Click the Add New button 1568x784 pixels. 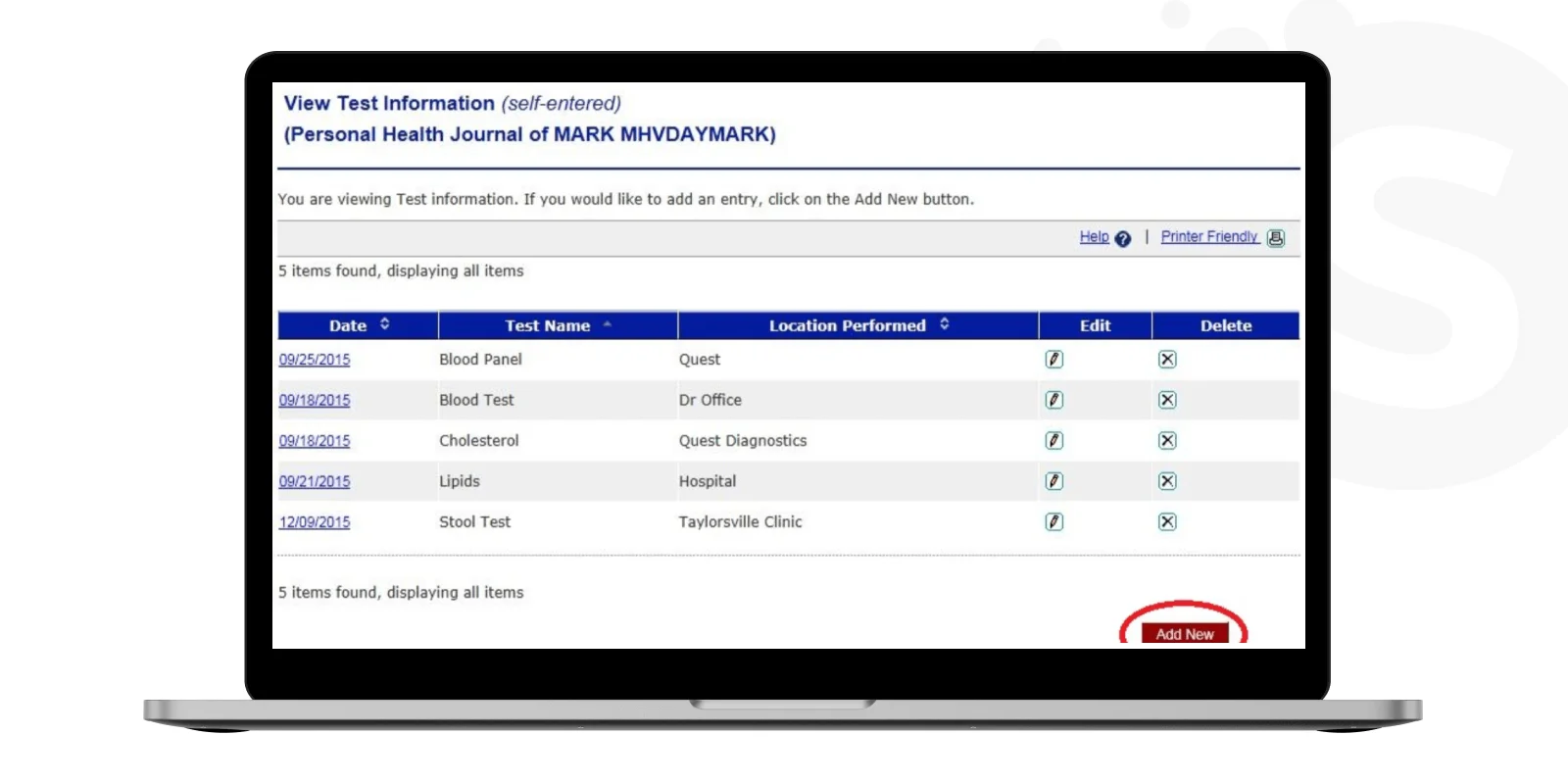point(1185,634)
